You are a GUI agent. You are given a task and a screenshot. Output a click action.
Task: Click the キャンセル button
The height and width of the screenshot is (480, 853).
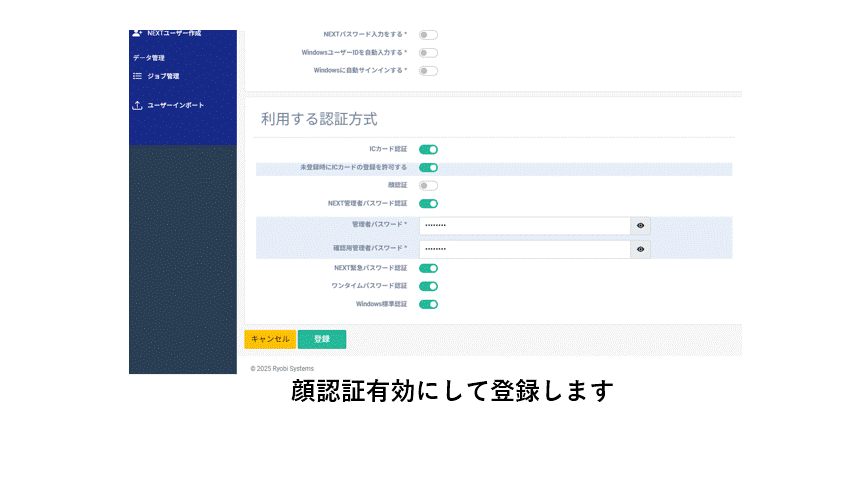pos(270,339)
